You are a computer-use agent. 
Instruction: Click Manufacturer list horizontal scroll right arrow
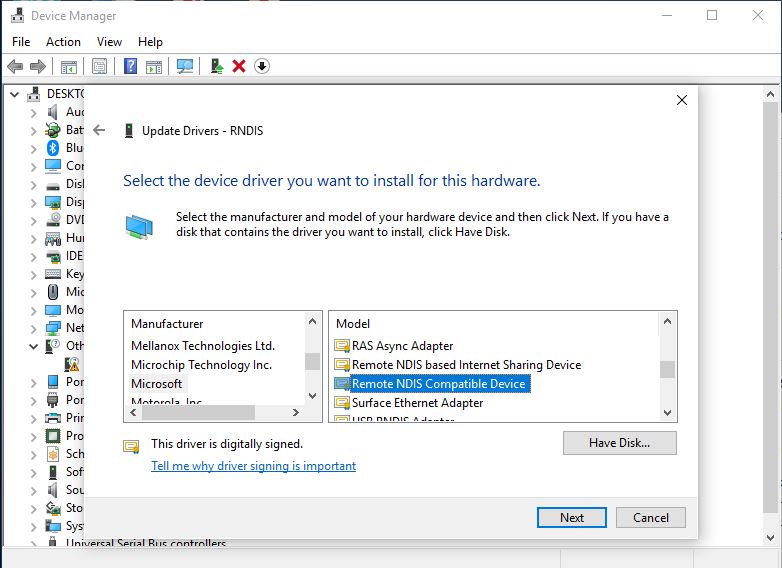click(x=296, y=412)
